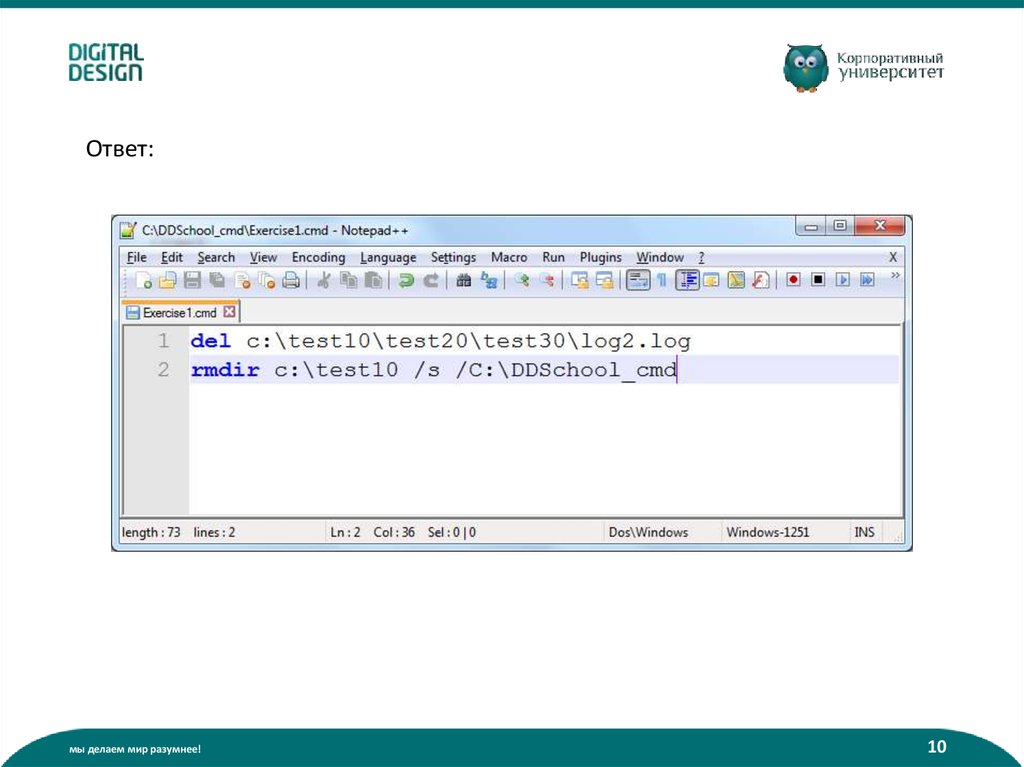Start macro recording with red dot icon

[x=793, y=281]
